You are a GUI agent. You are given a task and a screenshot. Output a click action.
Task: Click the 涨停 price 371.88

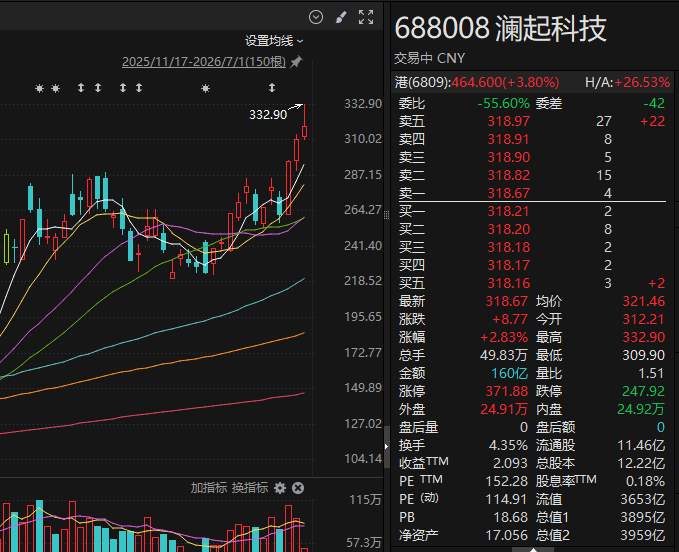(507, 391)
